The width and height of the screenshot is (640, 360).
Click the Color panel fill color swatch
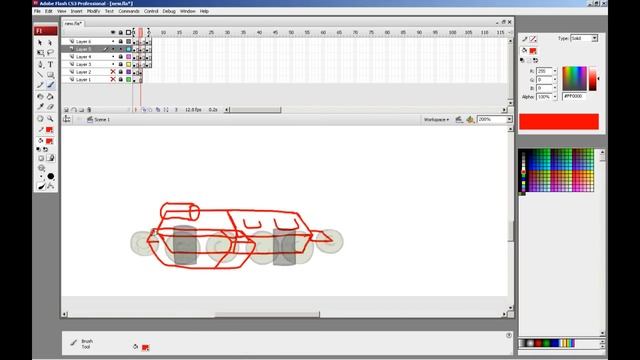click(533, 51)
